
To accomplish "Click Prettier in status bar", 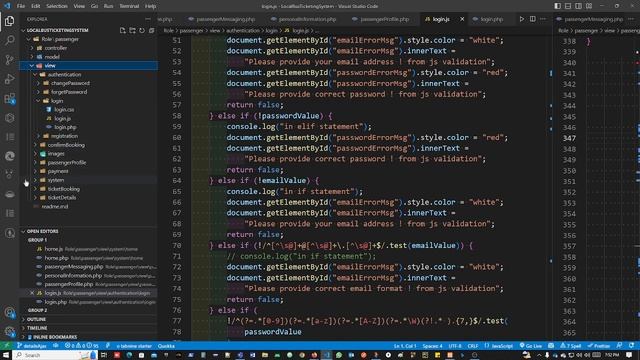I will tap(599, 346).
